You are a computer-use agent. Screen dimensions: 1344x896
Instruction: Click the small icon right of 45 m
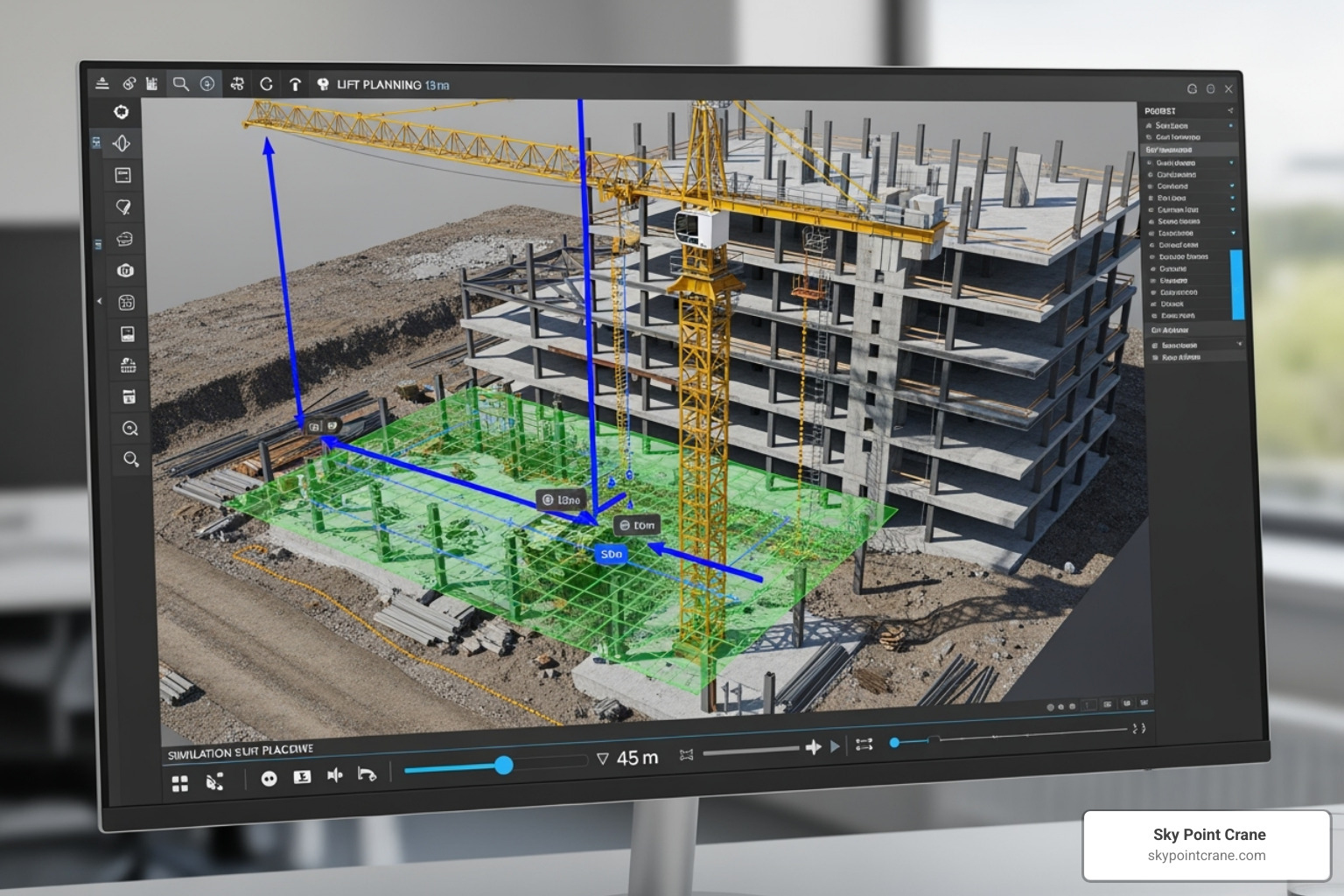687,754
